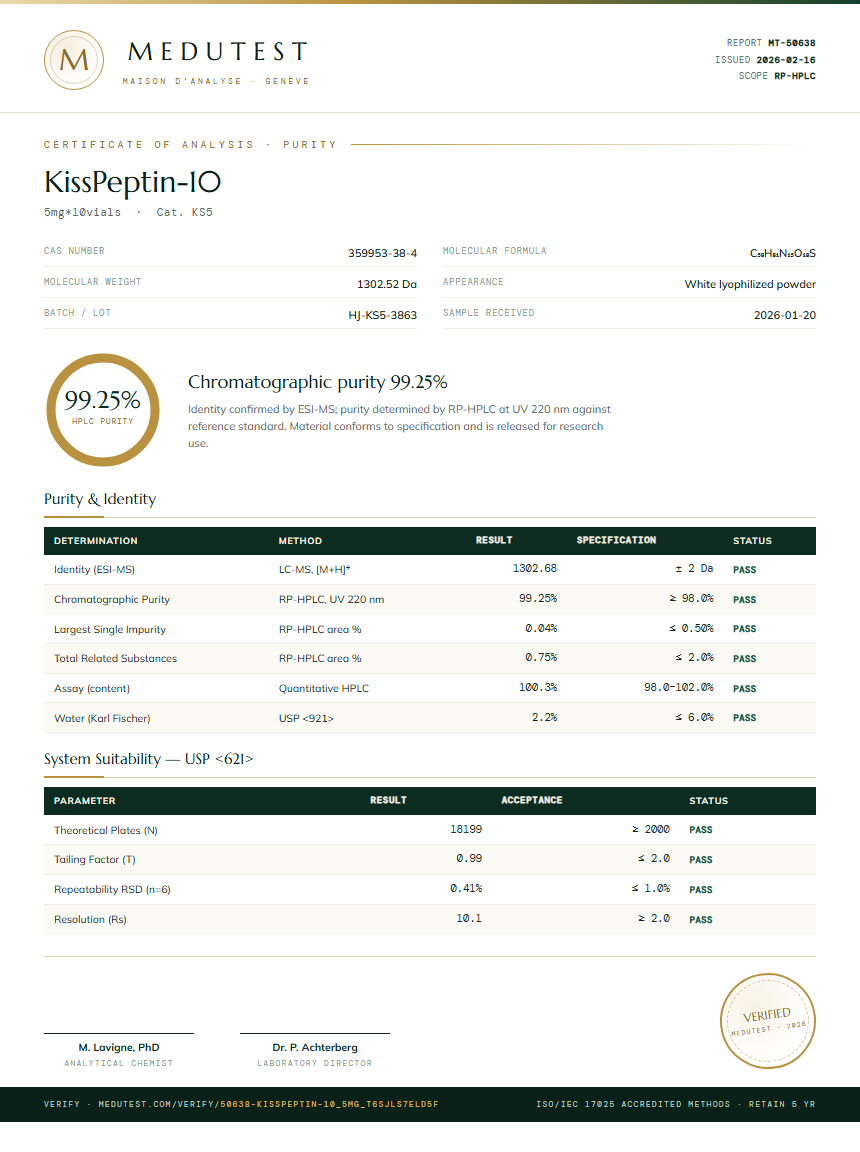Screen dimensions: 860x1152
Task: Select the Quantitative HPLC method cell
Action: (324, 688)
